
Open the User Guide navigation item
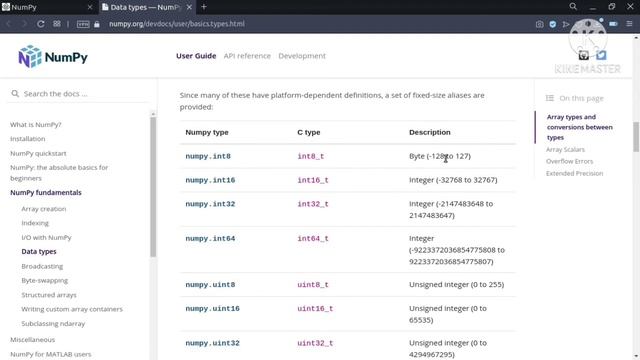pyautogui.click(x=196, y=56)
